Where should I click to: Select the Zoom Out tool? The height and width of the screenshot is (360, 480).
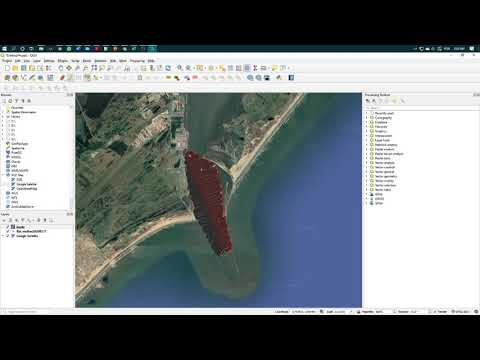pyautogui.click(x=86, y=68)
